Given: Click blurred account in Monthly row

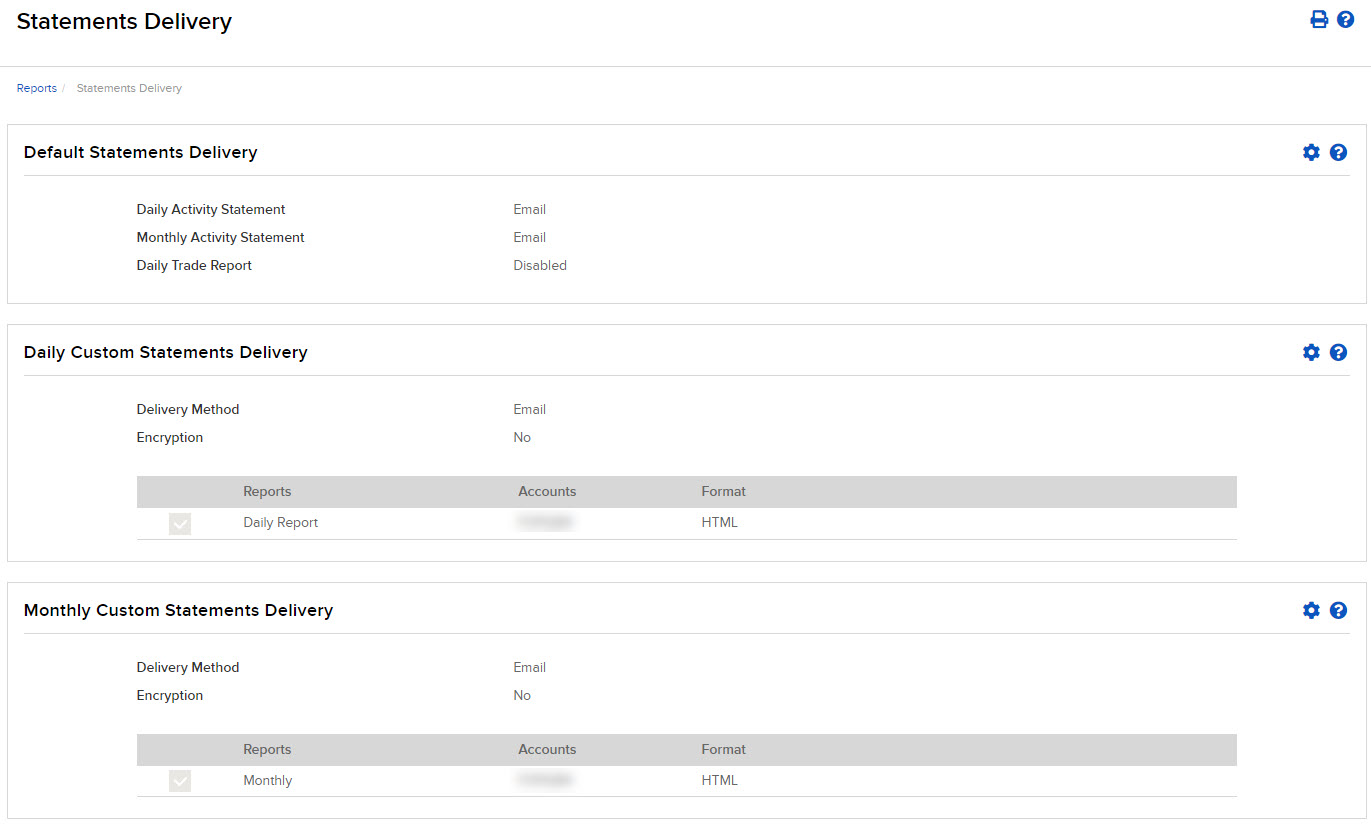Looking at the screenshot, I should click(x=546, y=780).
